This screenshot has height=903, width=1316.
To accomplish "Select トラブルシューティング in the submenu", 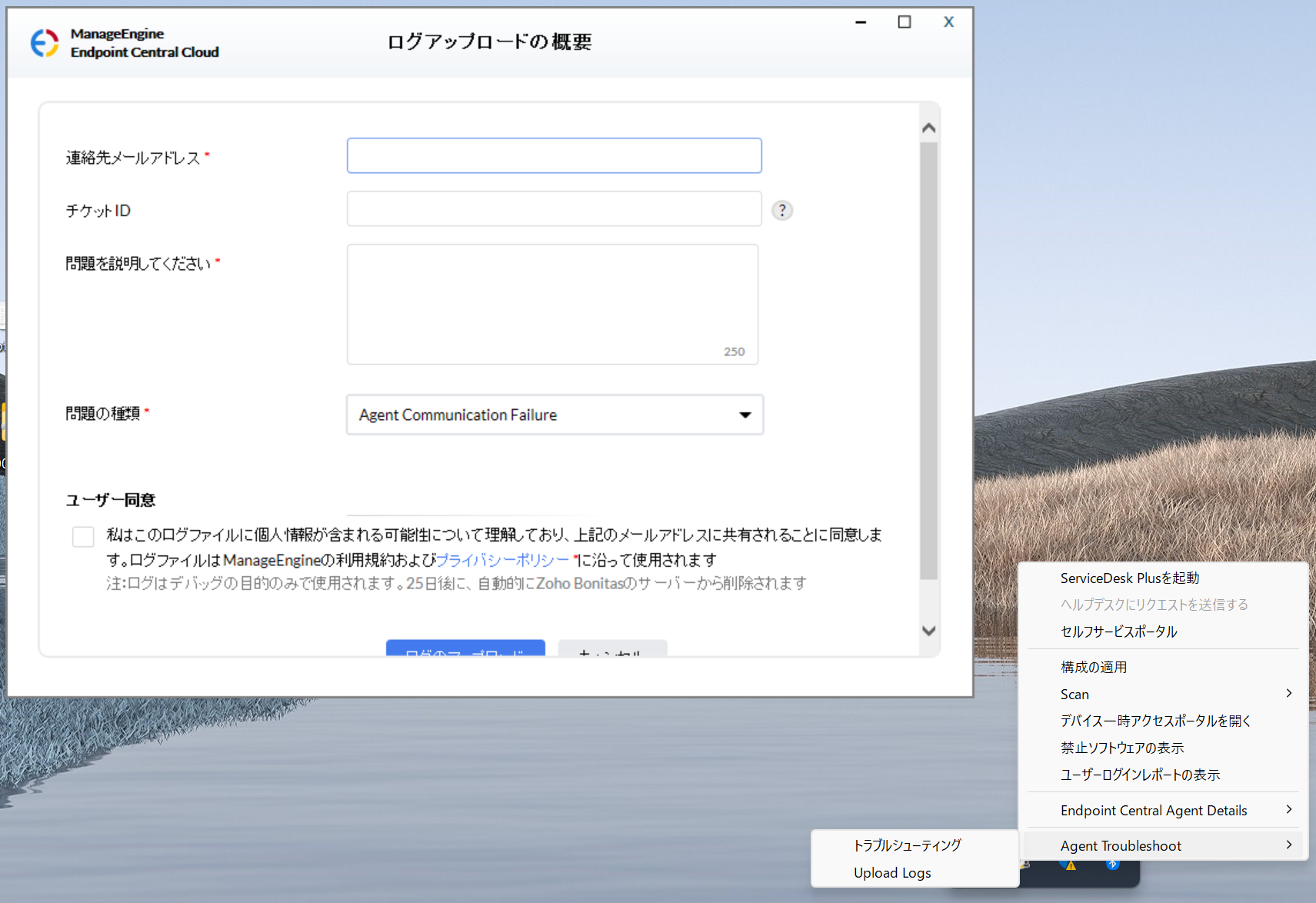I will click(915, 845).
